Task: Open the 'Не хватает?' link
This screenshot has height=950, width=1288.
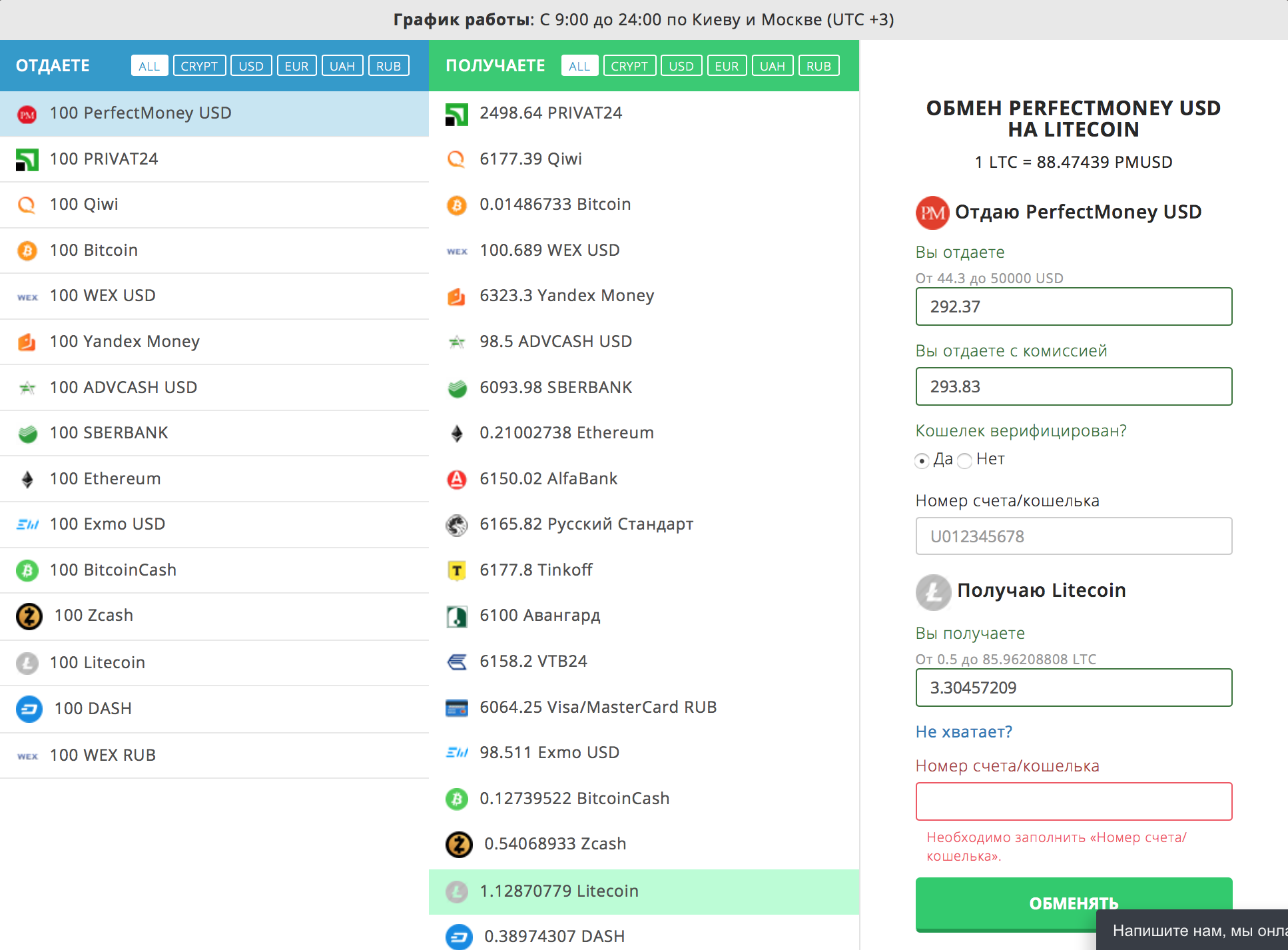Action: pyautogui.click(x=964, y=731)
